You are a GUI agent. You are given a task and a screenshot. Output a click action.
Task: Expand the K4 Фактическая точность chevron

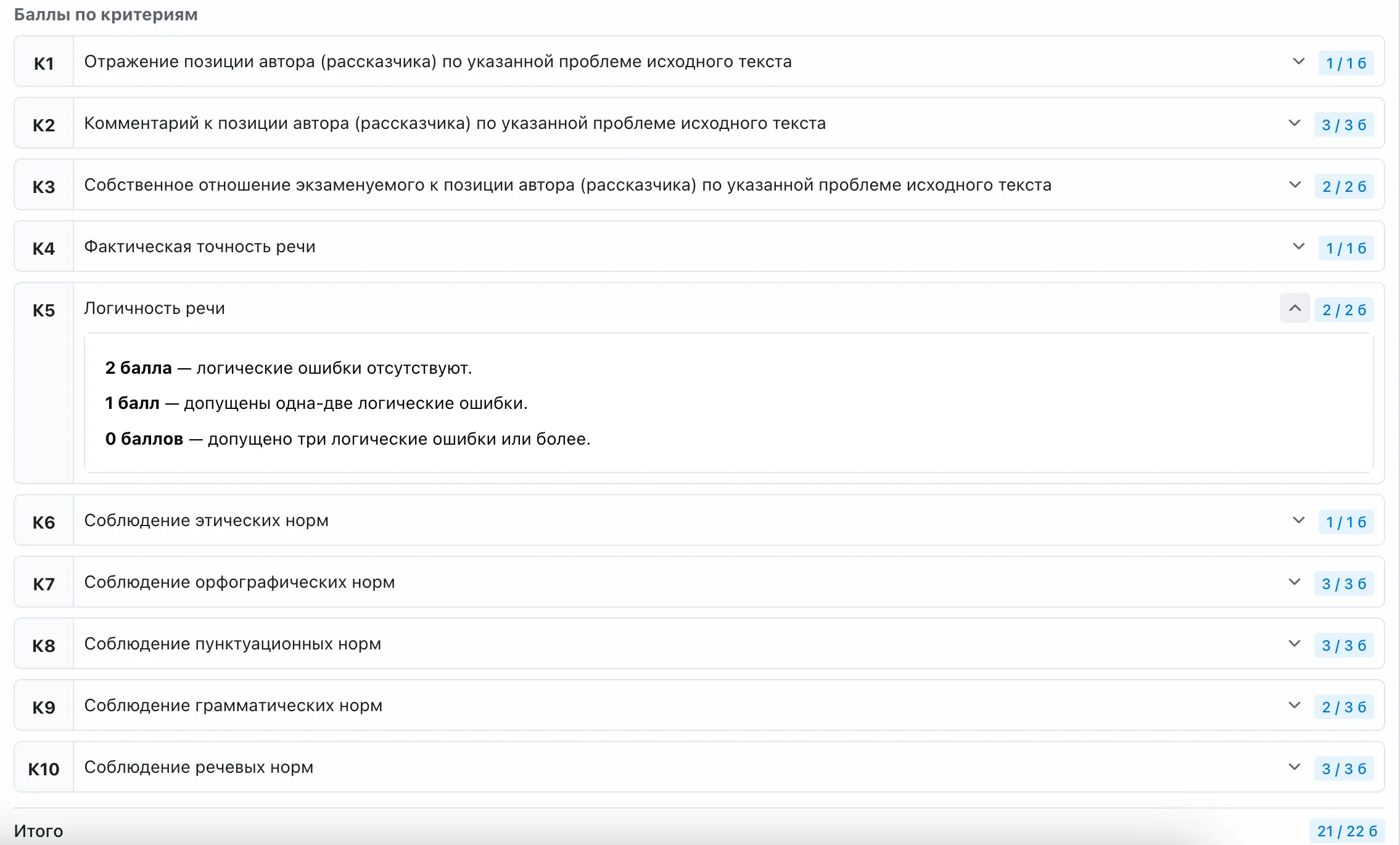(x=1298, y=247)
